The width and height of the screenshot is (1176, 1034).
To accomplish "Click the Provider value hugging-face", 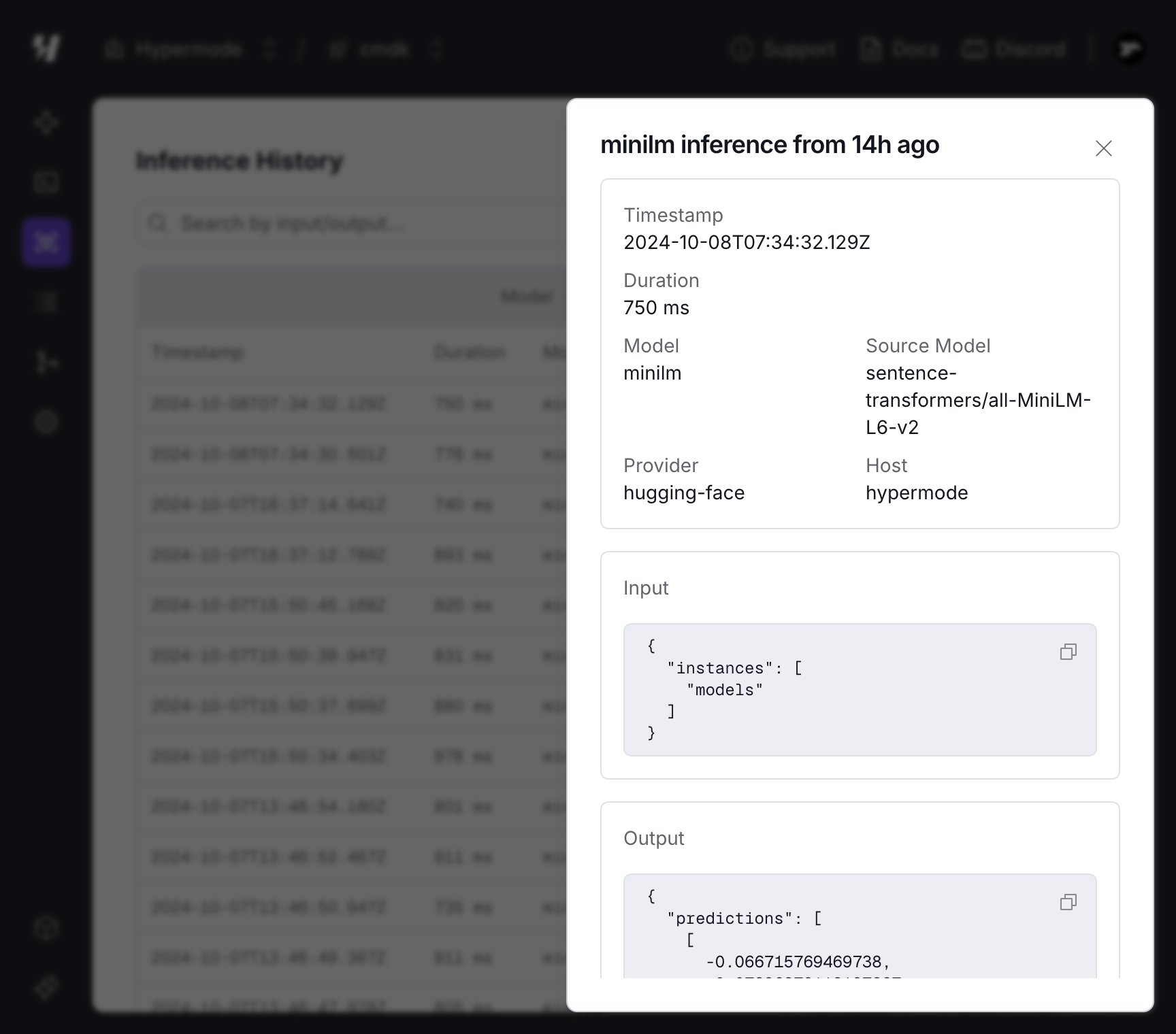I will coord(684,493).
